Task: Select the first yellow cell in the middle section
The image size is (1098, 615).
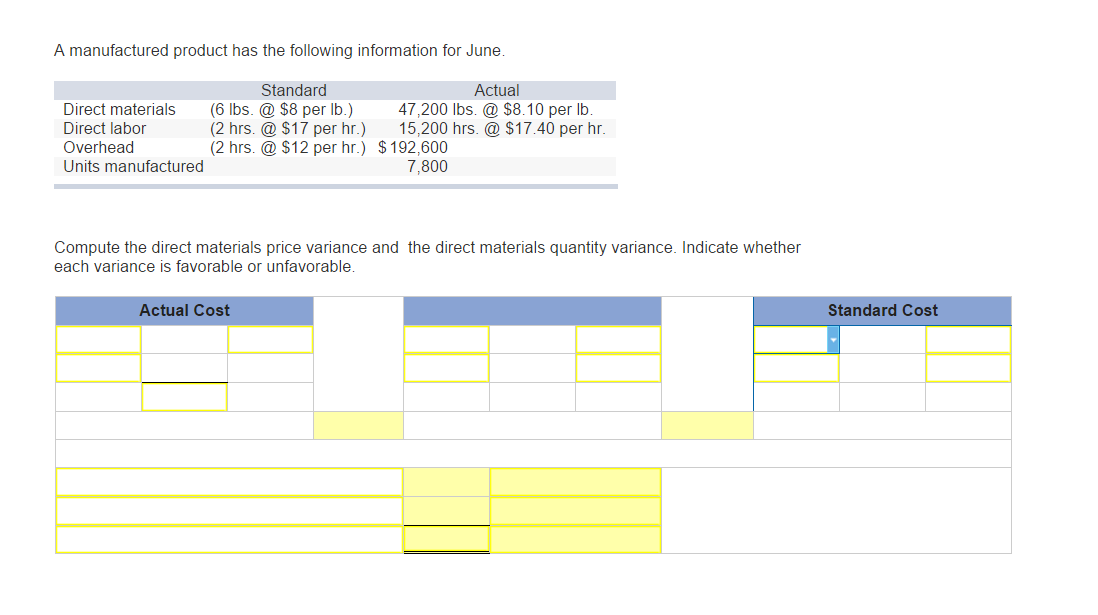Action: coord(446,340)
